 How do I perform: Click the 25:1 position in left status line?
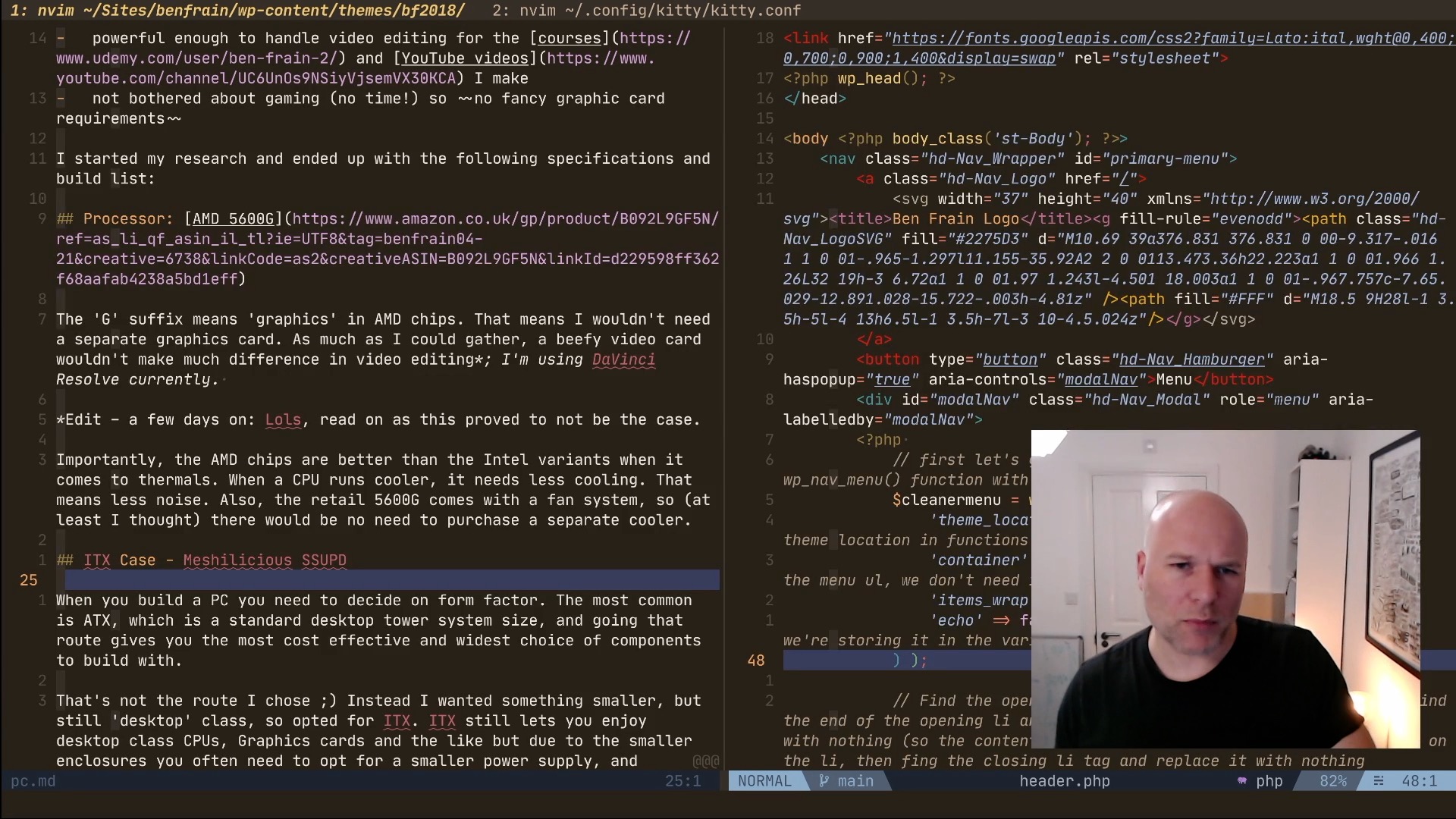(683, 781)
